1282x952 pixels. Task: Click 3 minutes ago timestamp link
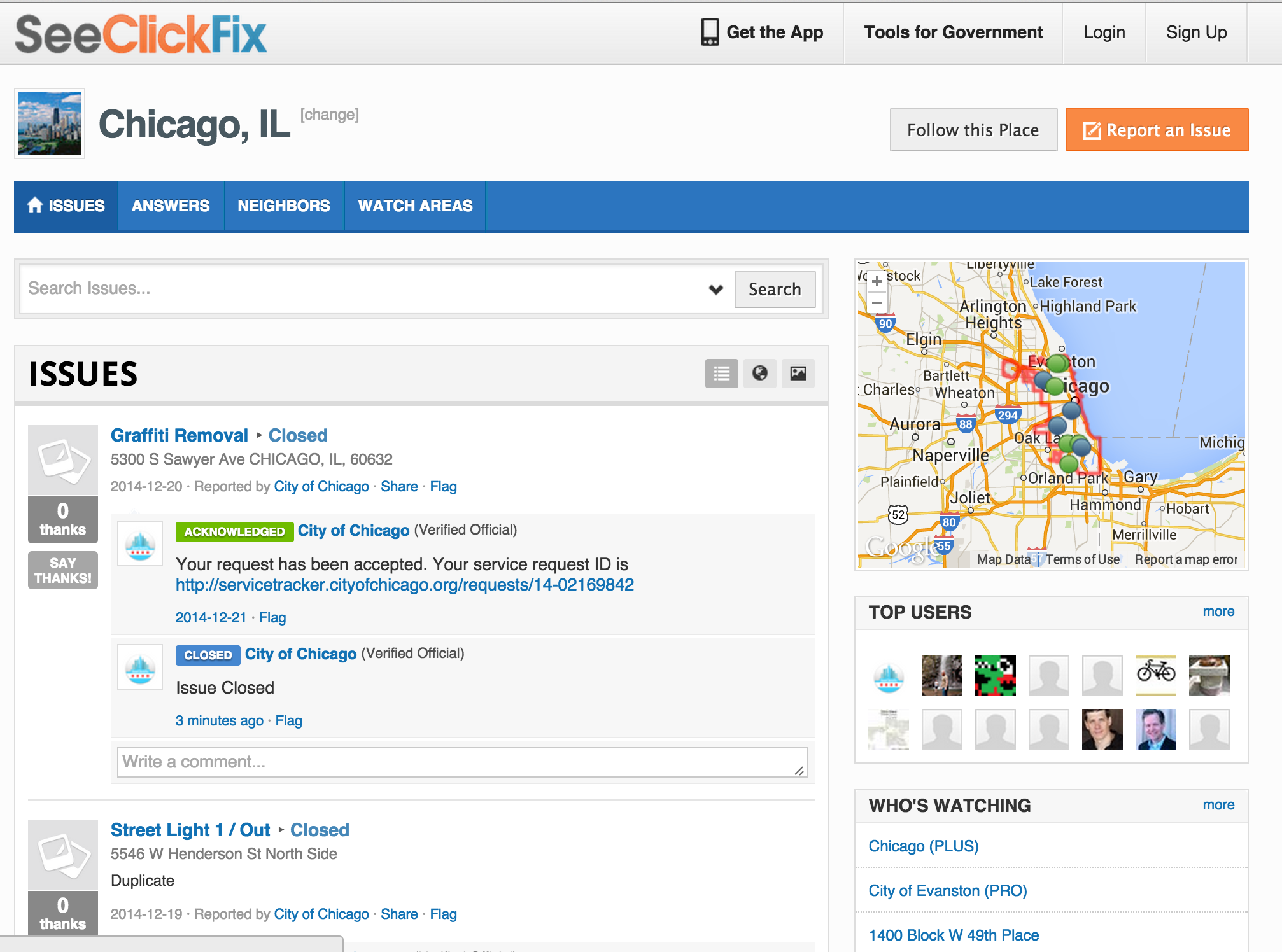pos(219,720)
